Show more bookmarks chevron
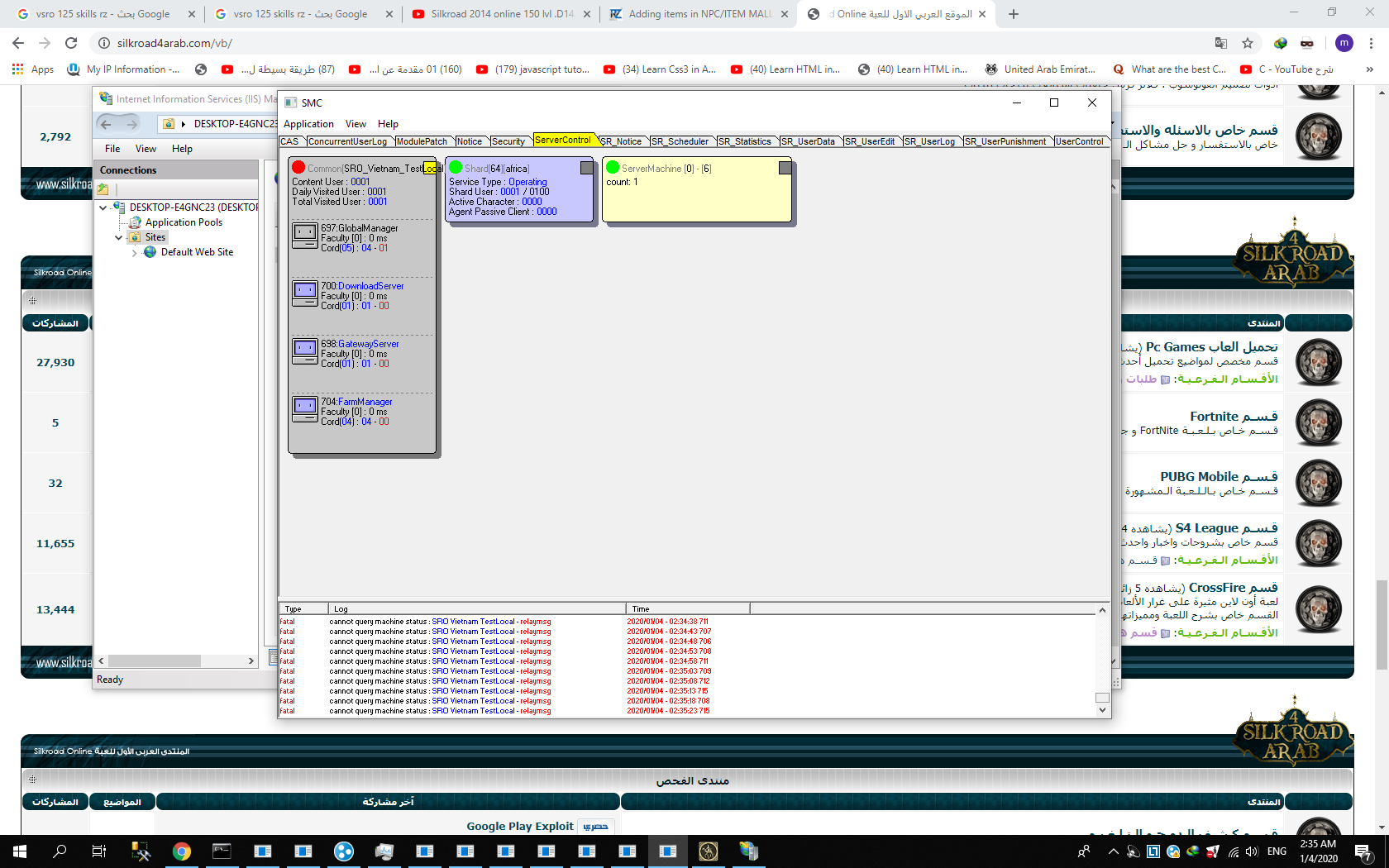This screenshot has width=1389, height=868. (1370, 69)
